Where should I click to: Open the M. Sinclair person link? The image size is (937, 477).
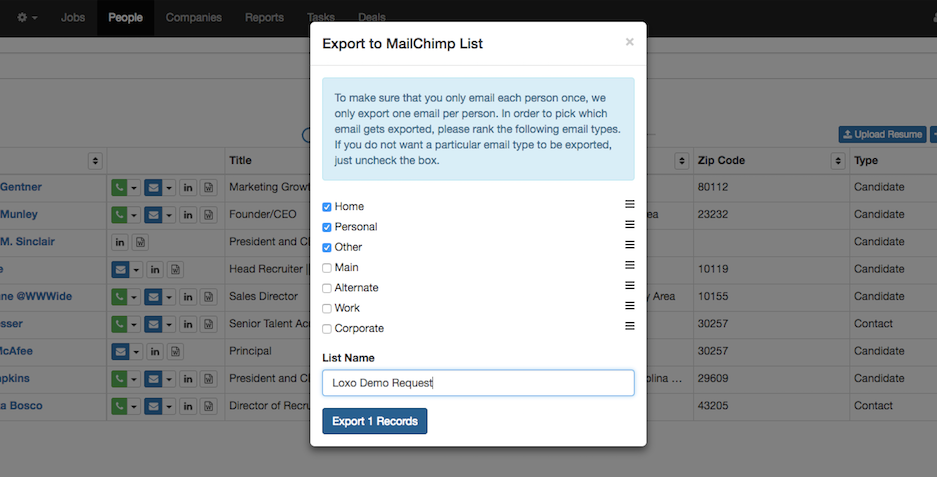(x=27, y=241)
